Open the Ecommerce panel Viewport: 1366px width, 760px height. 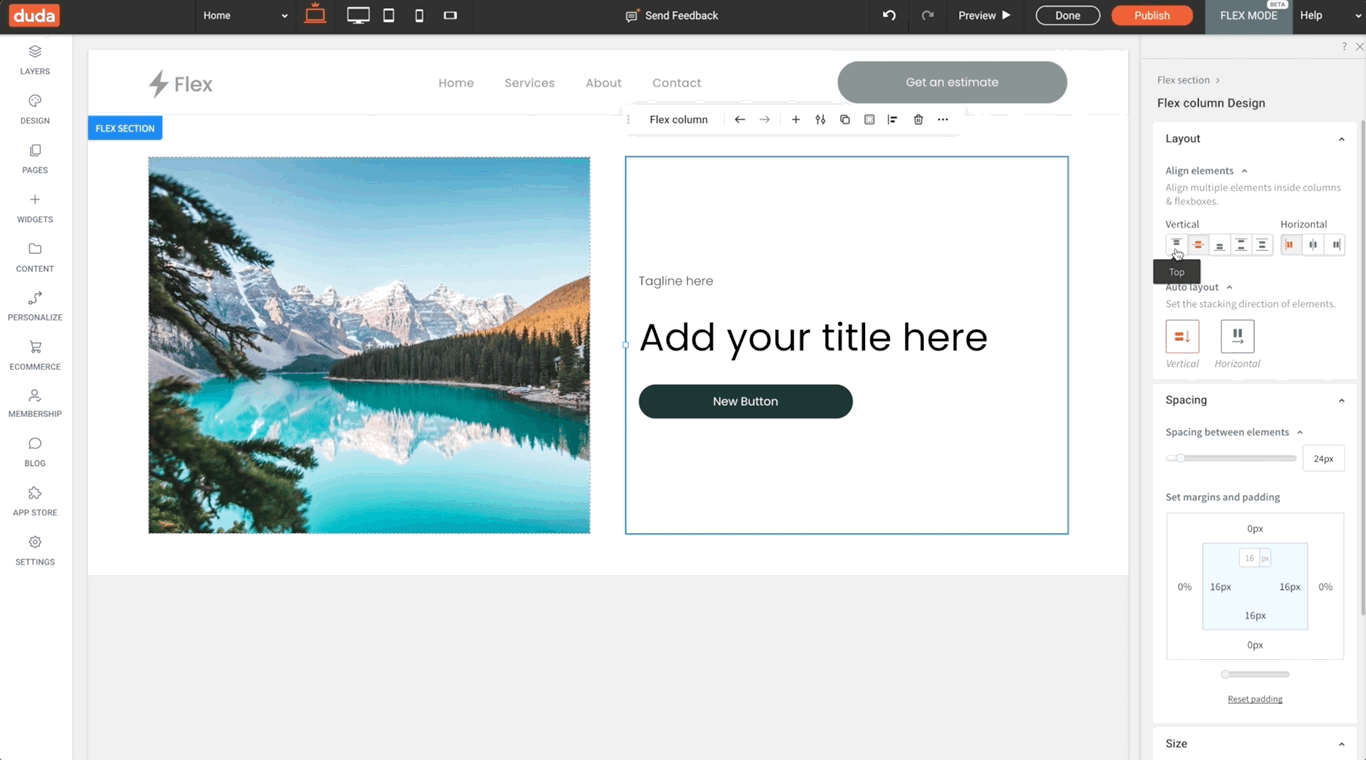(35, 355)
